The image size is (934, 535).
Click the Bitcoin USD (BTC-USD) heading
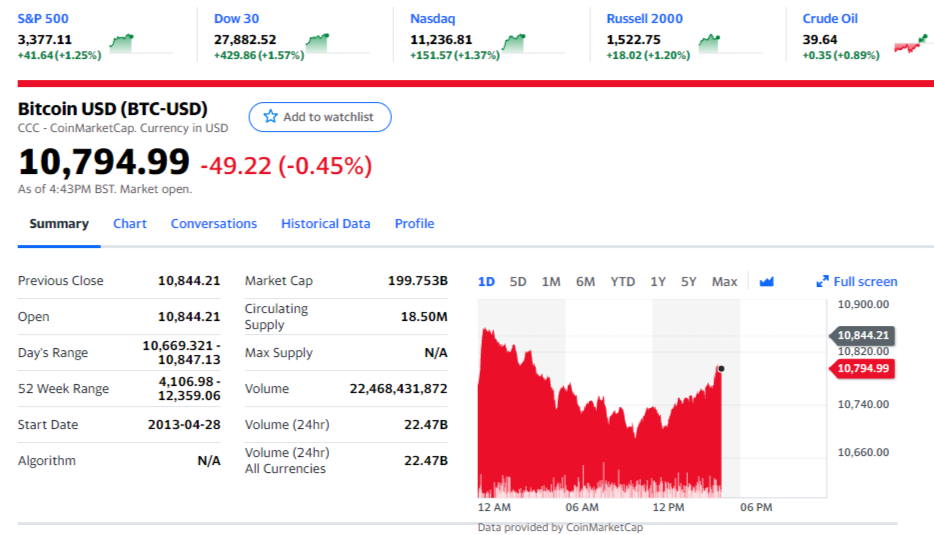pos(113,109)
